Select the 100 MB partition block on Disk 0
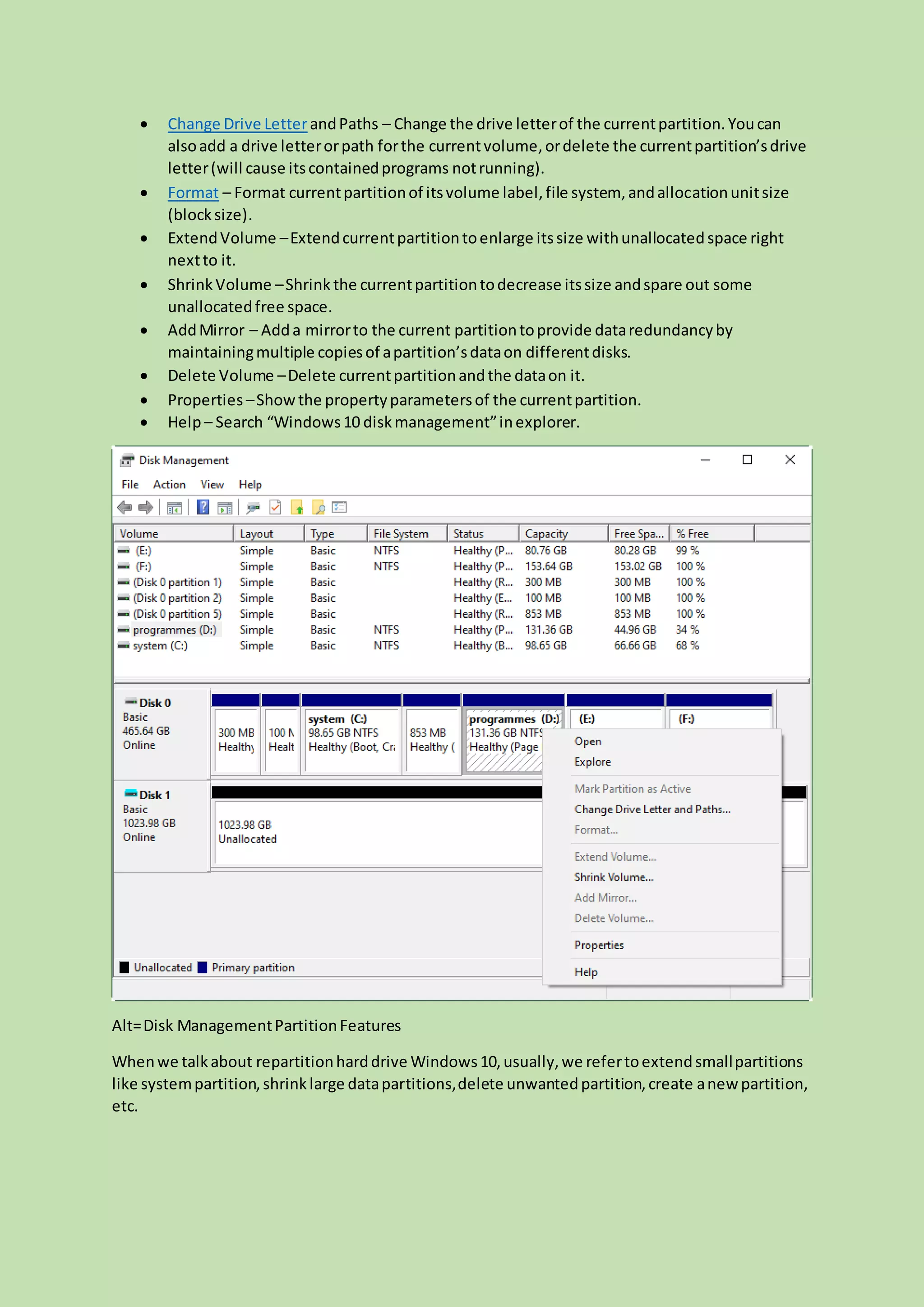The height and width of the screenshot is (1307, 924). (x=281, y=734)
